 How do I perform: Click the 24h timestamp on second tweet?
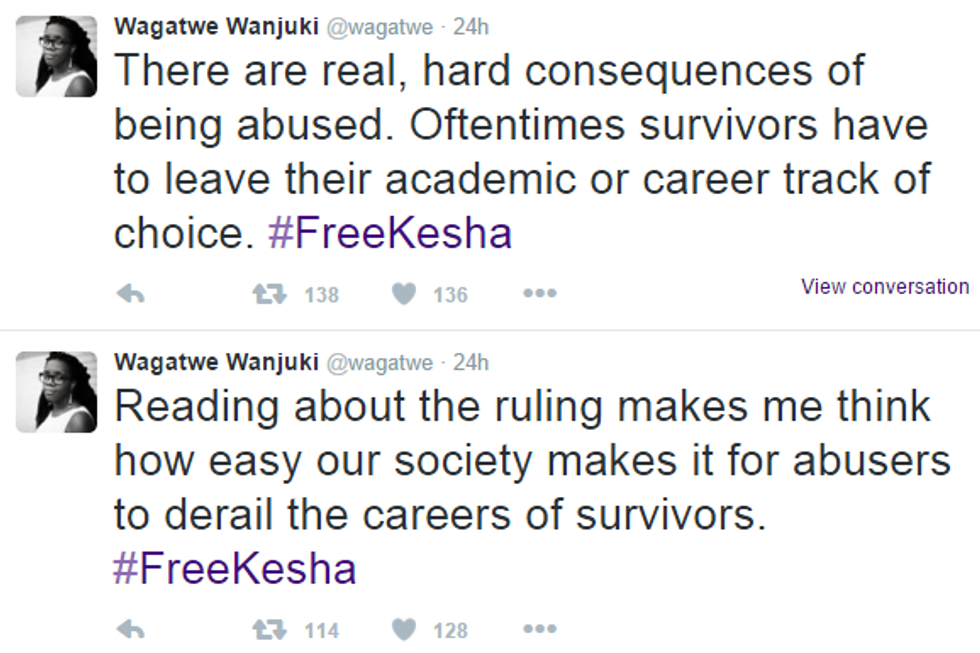470,362
